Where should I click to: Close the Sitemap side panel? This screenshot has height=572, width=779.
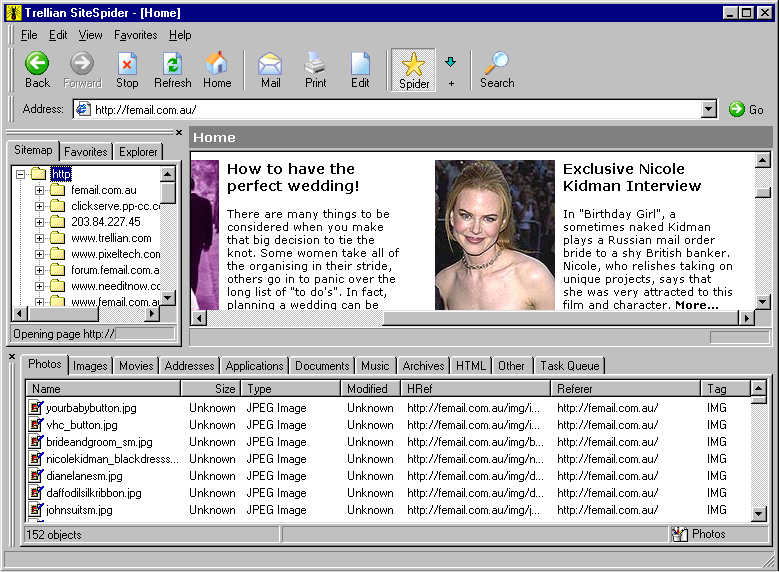coord(179,133)
